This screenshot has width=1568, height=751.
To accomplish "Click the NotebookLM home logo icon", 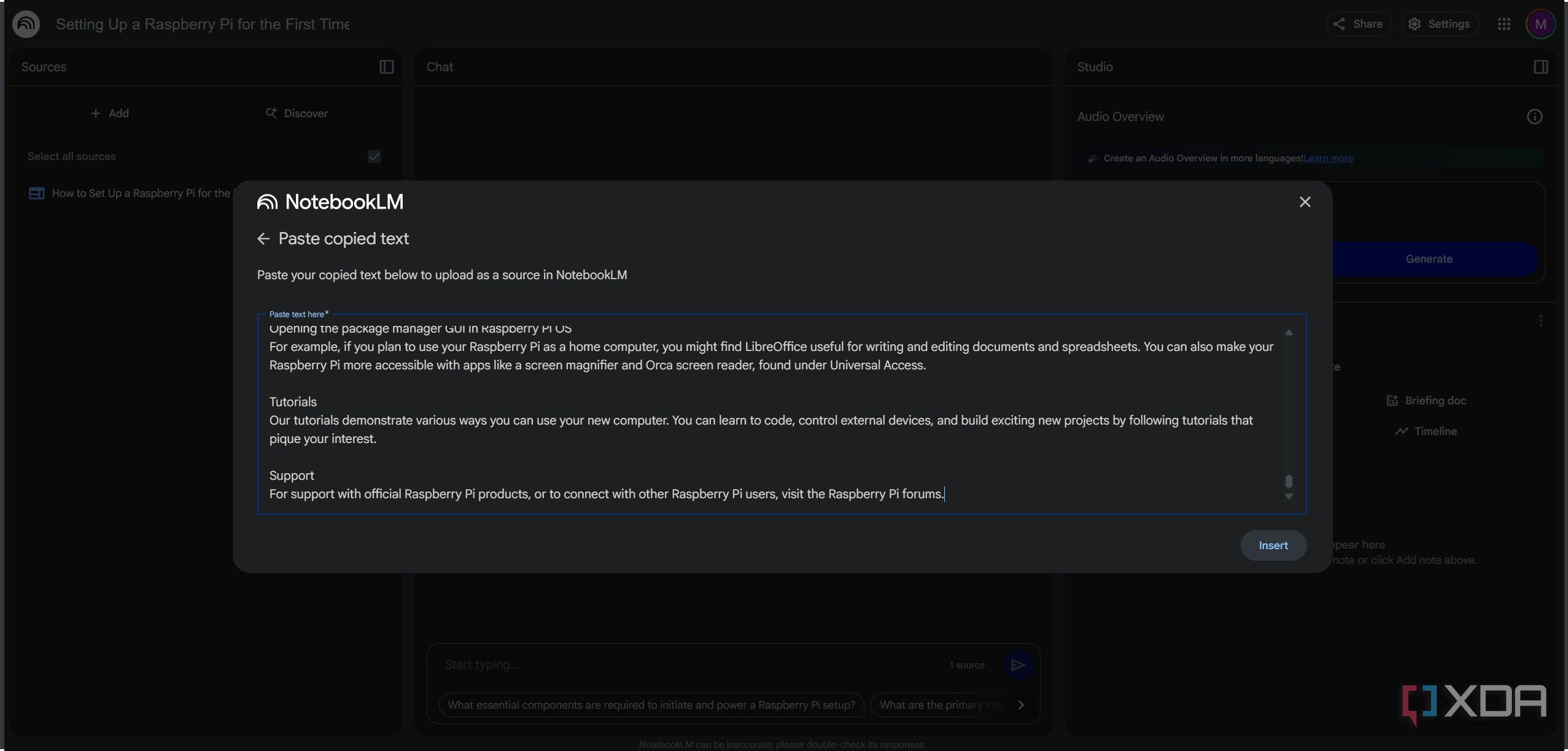I will click(x=26, y=24).
